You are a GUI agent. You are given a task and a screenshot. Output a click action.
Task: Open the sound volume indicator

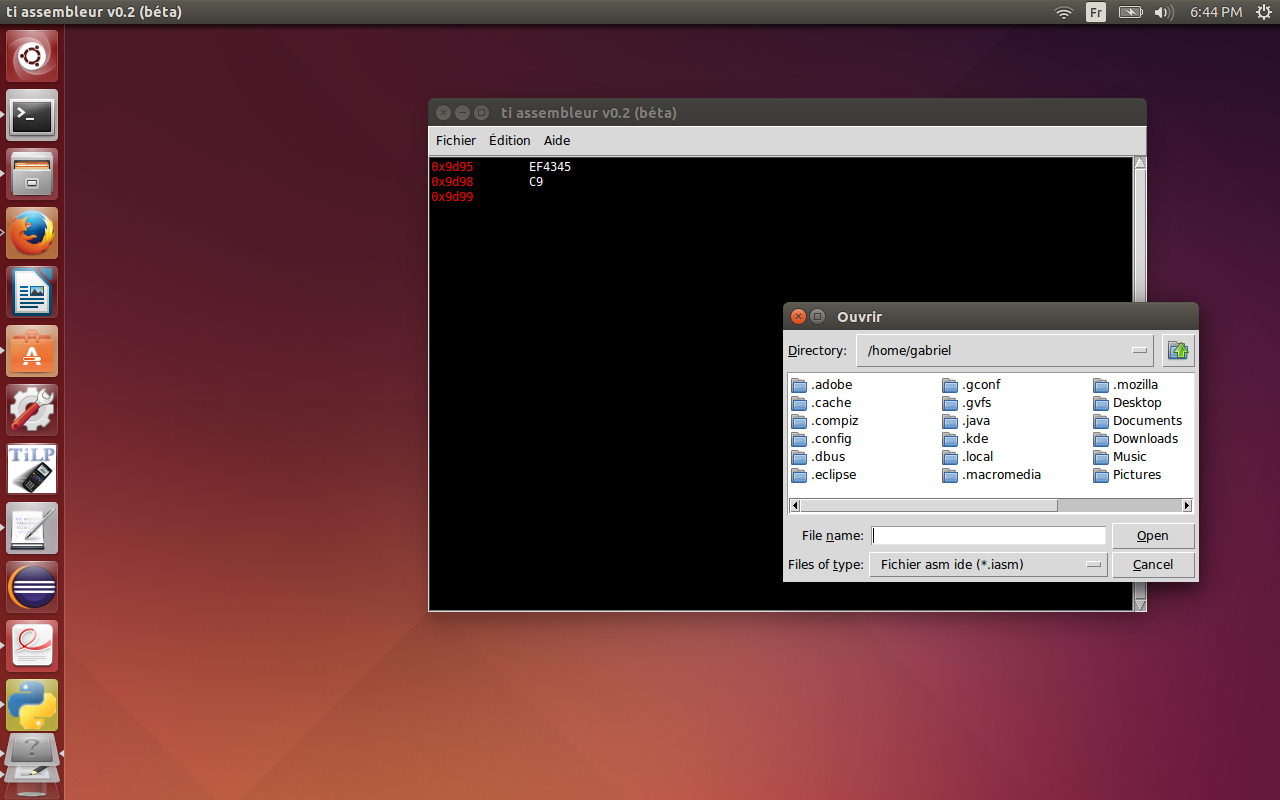[x=1163, y=12]
